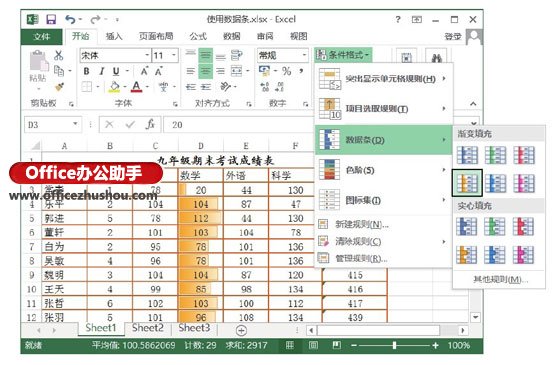Open the 字体 group dialog launcher
Viewport: 560px width, 365px height.
pos(175,104)
